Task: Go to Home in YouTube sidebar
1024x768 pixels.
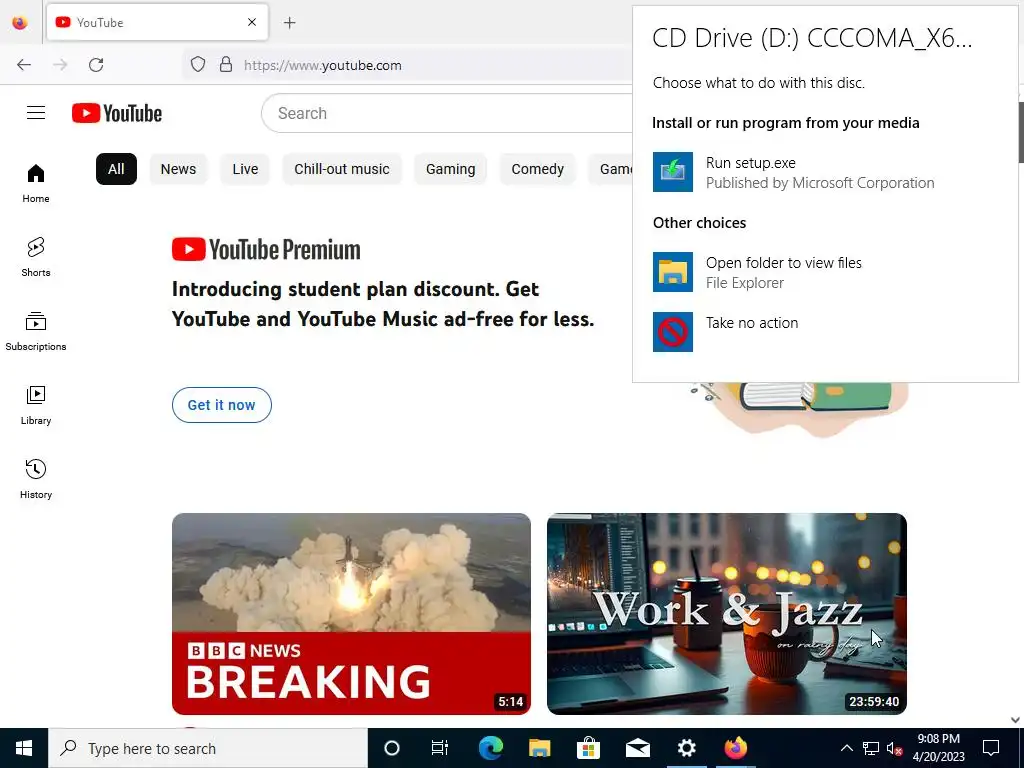Action: pyautogui.click(x=36, y=184)
